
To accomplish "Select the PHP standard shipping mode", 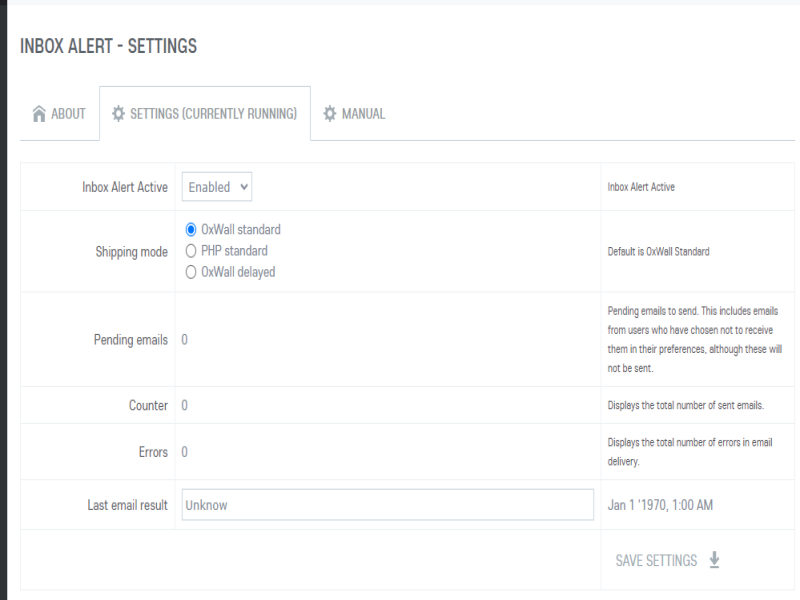I will (191, 251).
